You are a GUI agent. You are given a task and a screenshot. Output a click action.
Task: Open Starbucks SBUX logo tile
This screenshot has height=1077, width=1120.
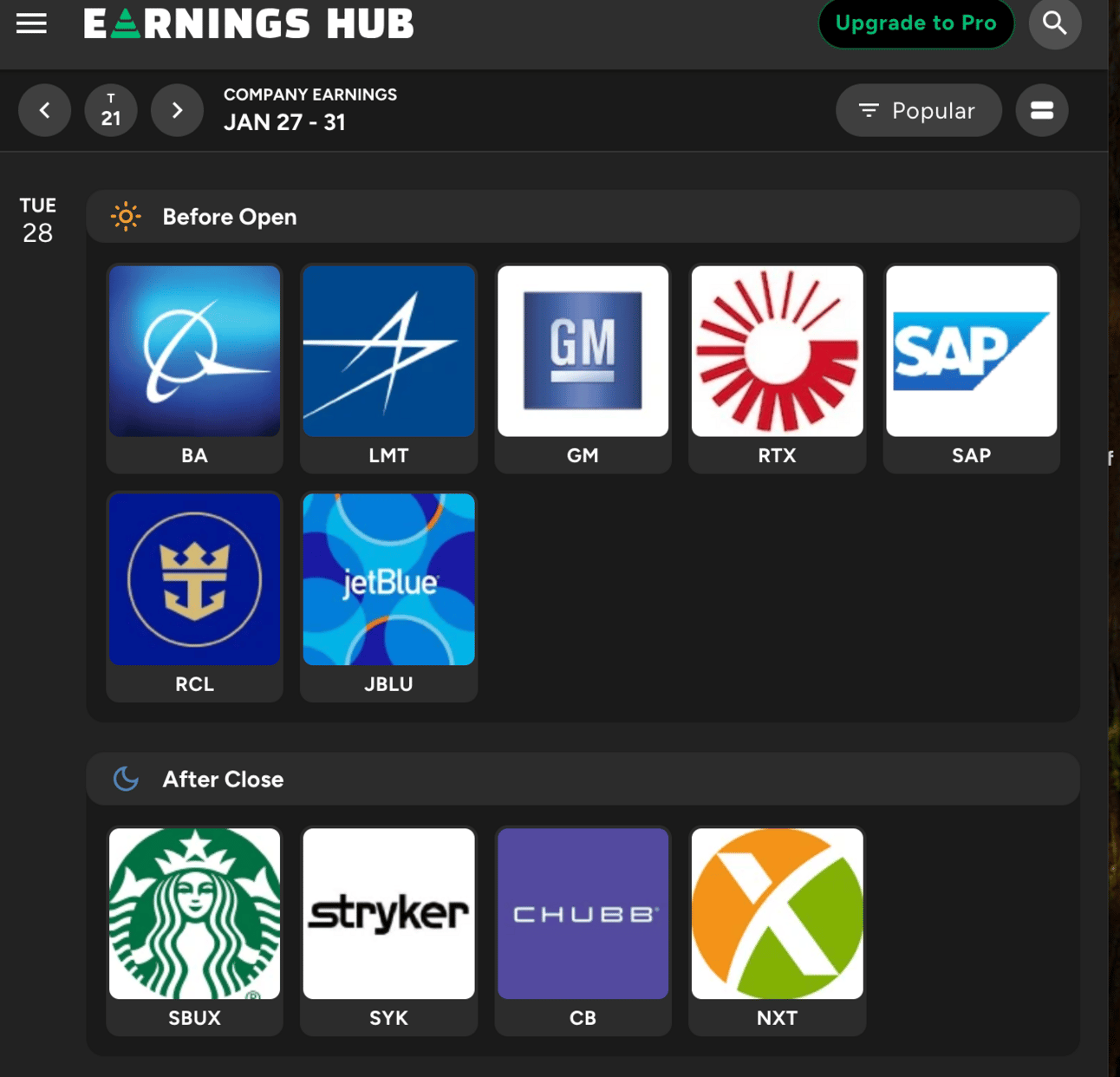click(194, 914)
